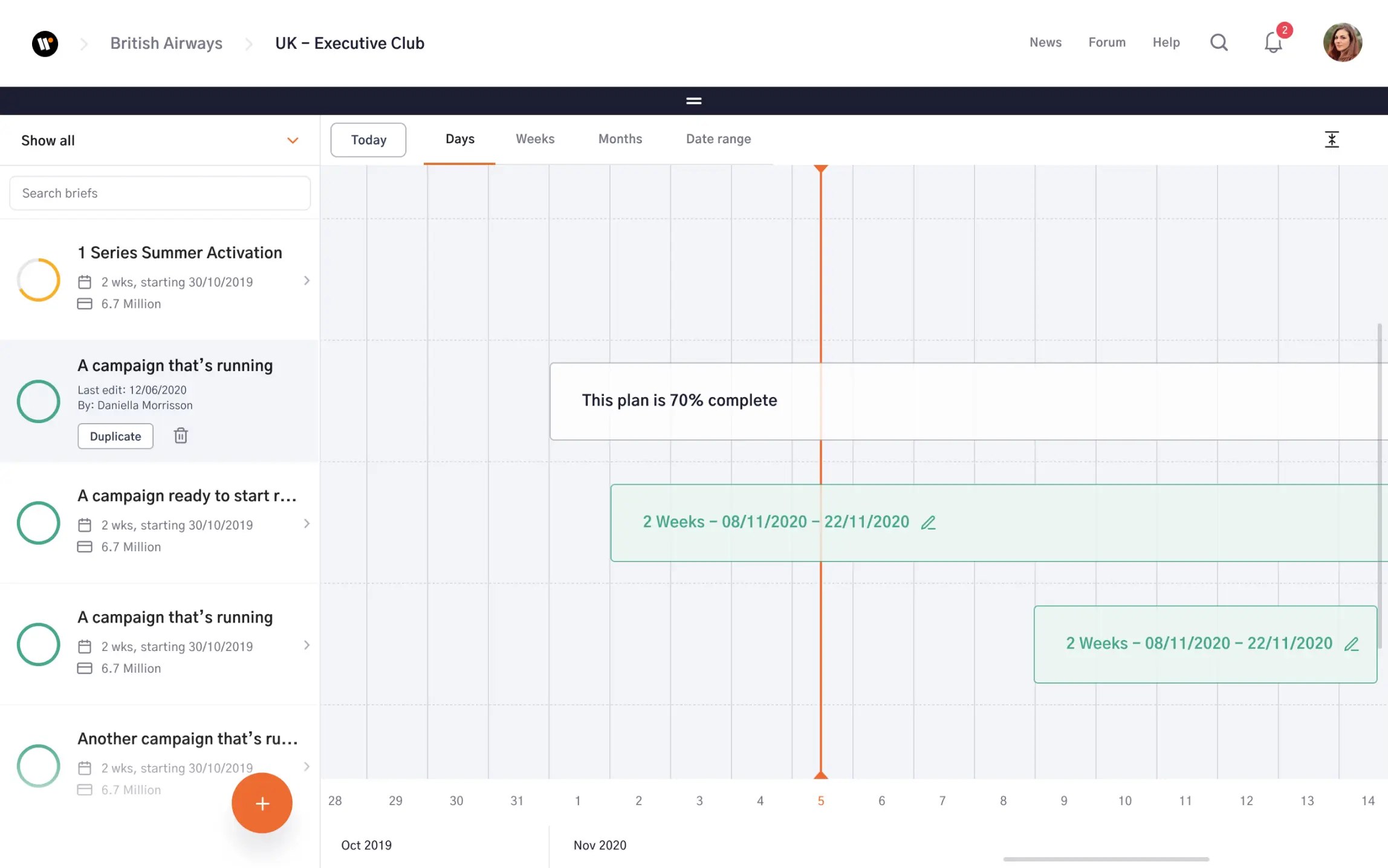Click the horizontal scrollbar under timeline

click(x=1106, y=859)
